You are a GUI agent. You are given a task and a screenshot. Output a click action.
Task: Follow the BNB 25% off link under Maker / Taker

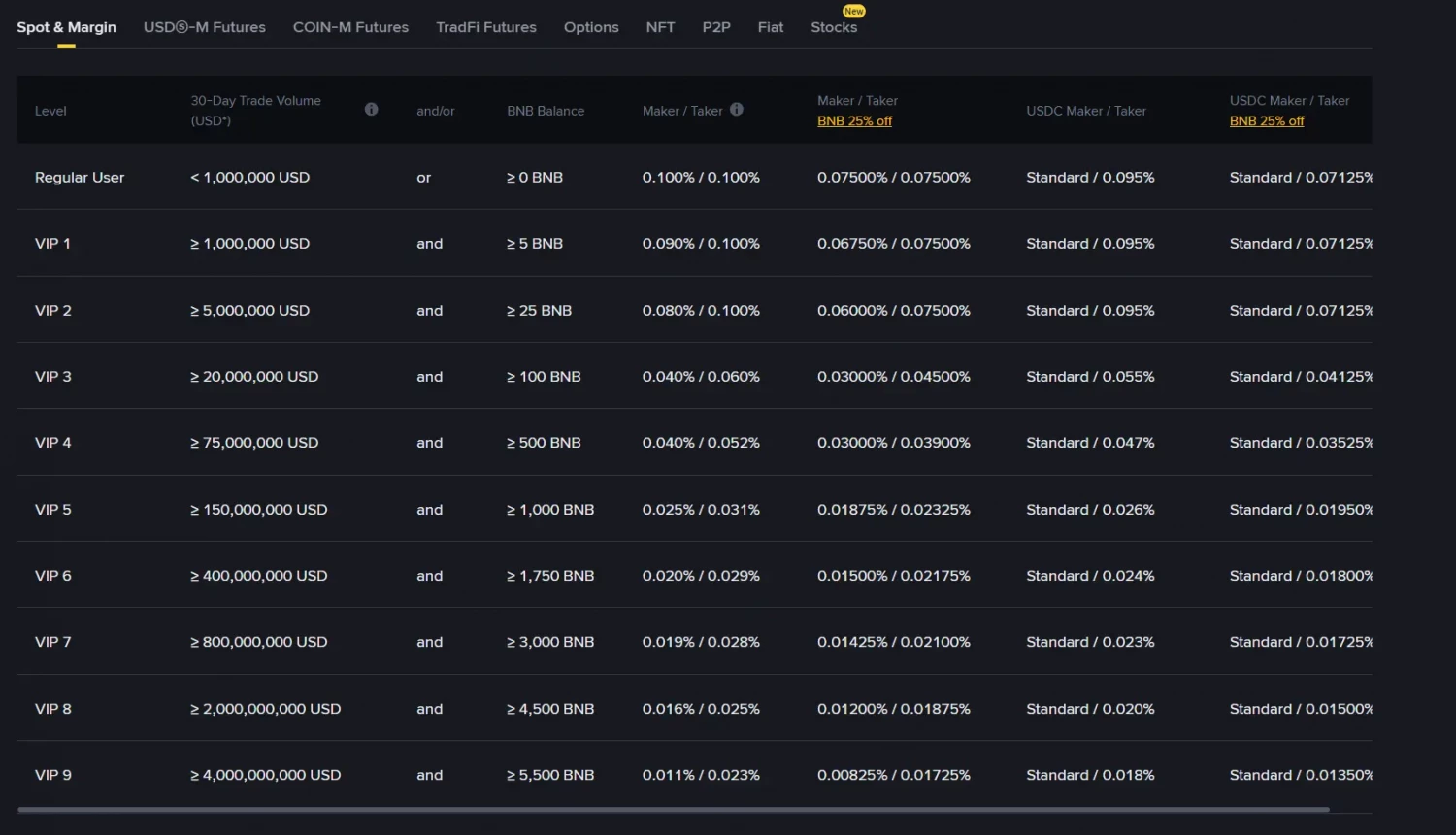(x=854, y=121)
